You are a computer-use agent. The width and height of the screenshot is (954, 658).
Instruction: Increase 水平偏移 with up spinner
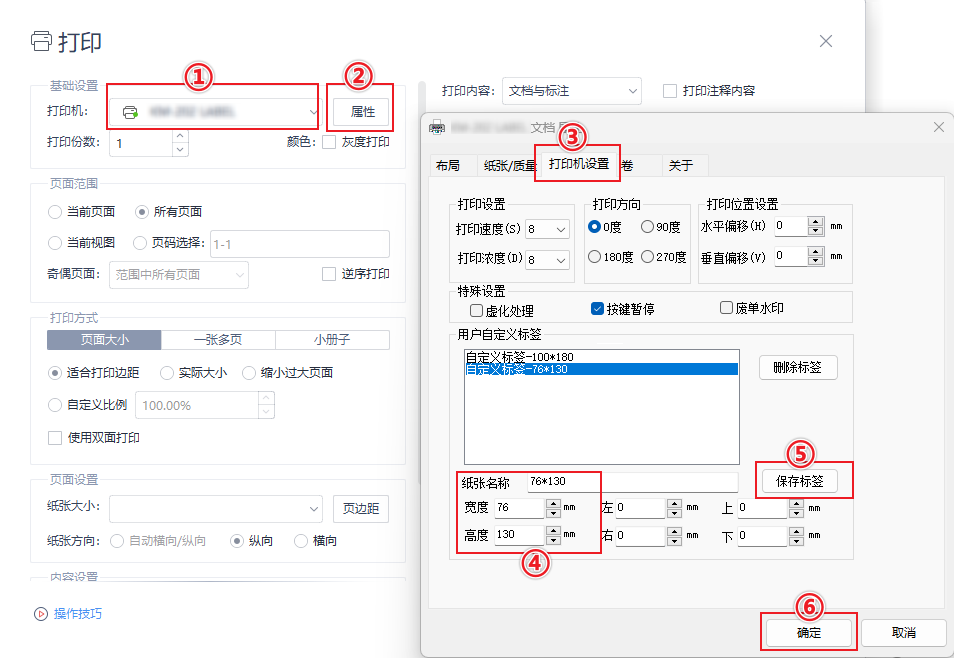[816, 221]
